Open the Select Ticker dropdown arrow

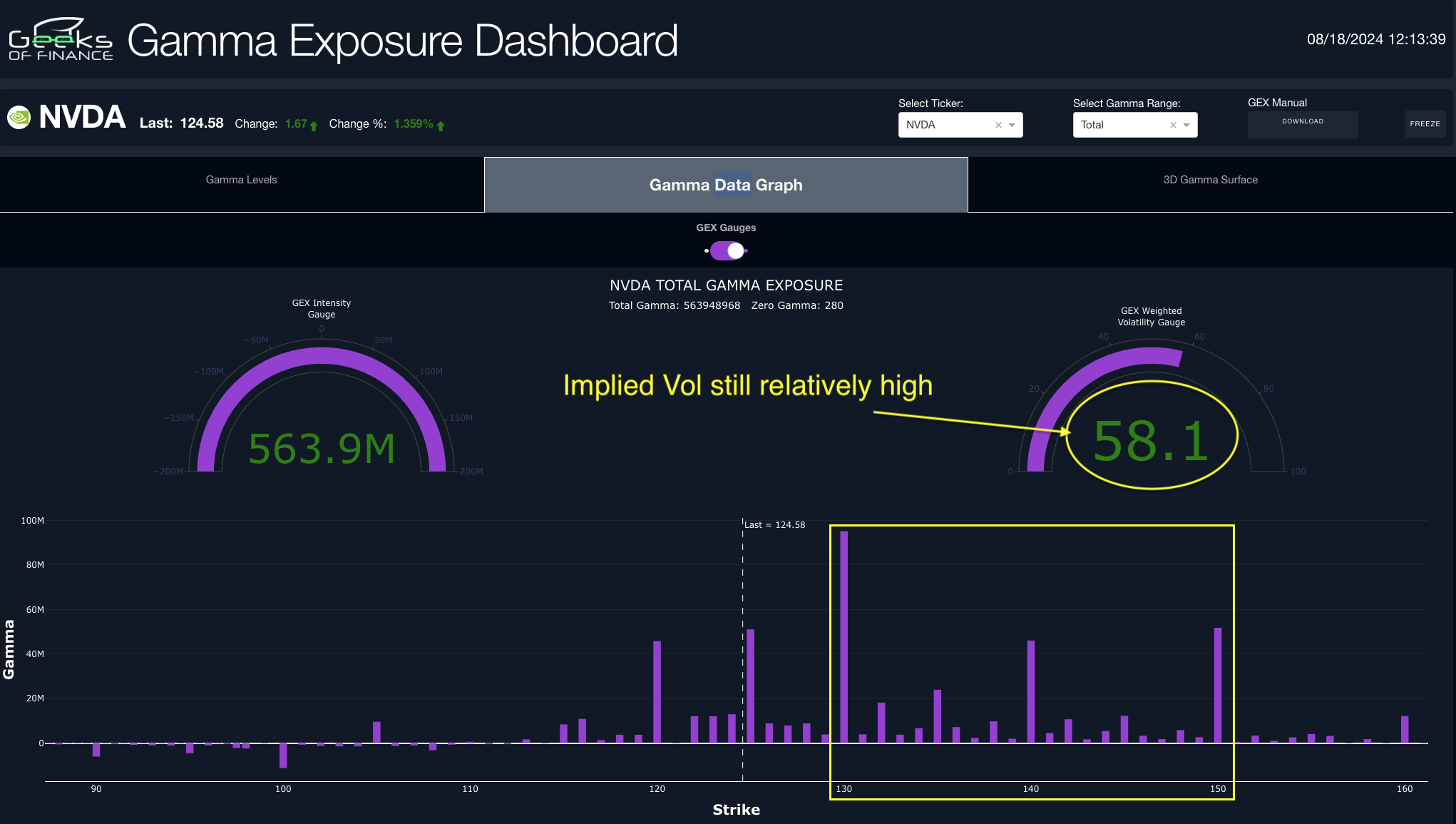(x=1012, y=125)
